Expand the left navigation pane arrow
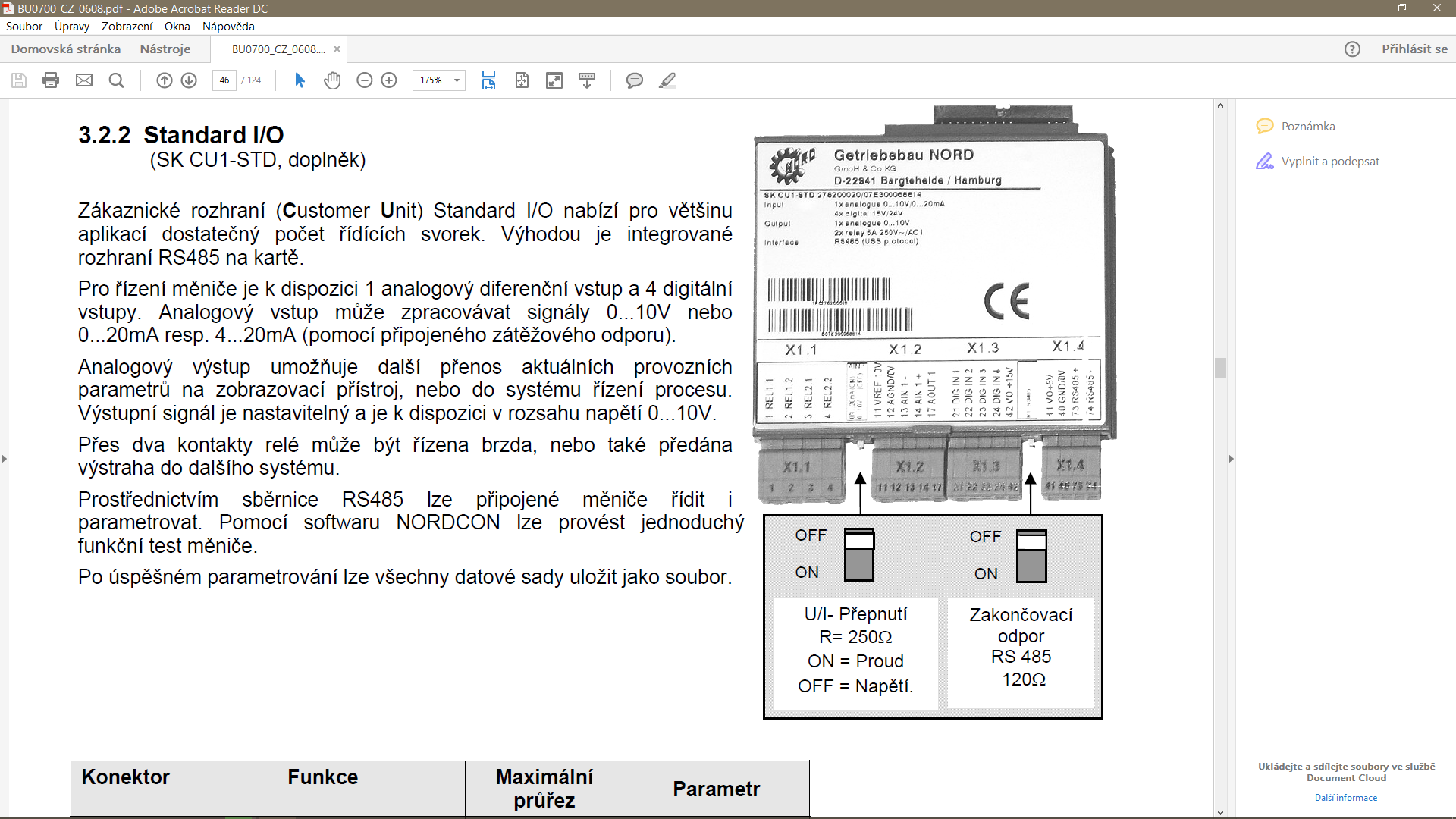This screenshot has width=1456, height=819. (x=5, y=459)
